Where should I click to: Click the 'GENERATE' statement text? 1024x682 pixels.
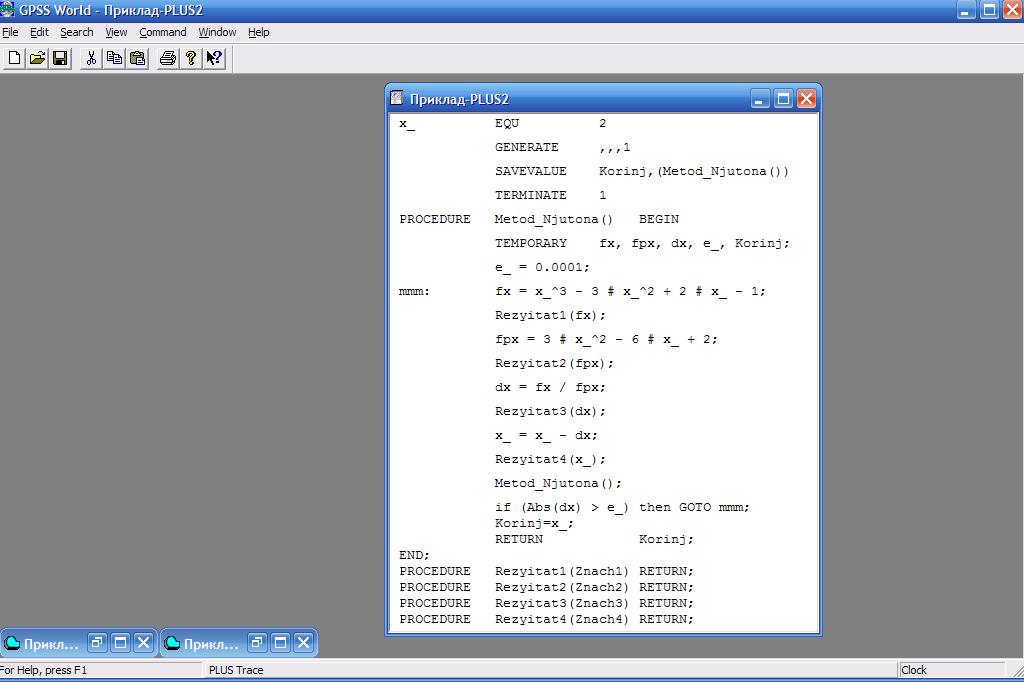[x=526, y=147]
